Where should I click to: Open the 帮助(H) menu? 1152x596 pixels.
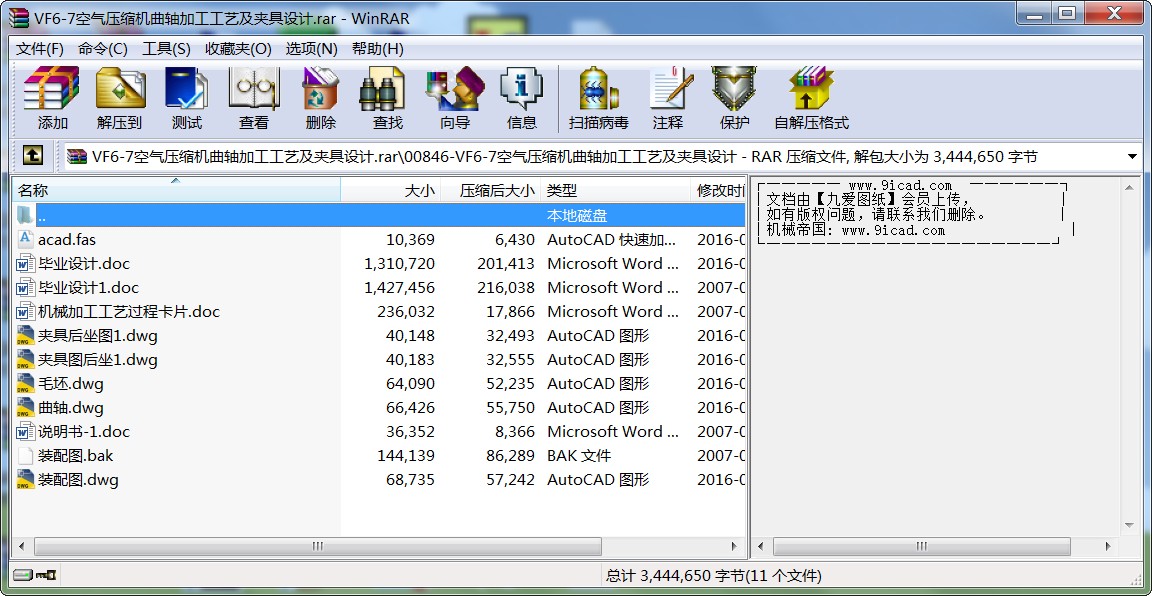(x=378, y=49)
